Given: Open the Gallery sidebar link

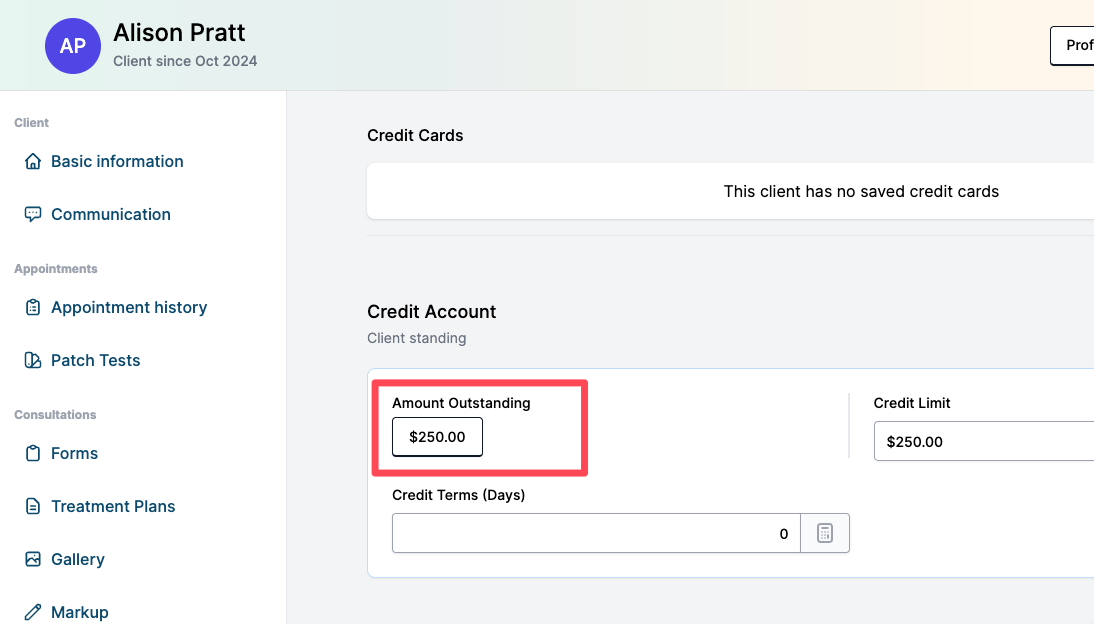Looking at the screenshot, I should click(78, 559).
